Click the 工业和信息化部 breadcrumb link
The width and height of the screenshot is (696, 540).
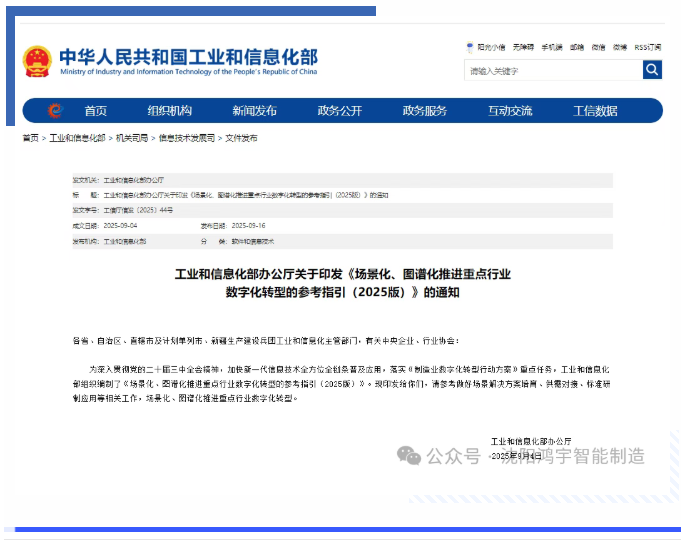[77, 138]
